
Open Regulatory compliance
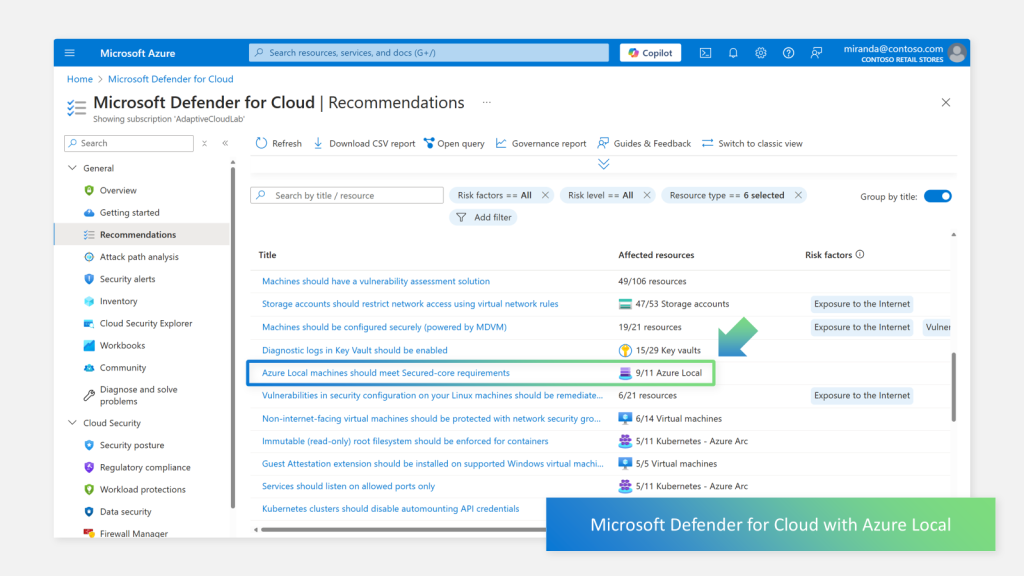coord(145,468)
